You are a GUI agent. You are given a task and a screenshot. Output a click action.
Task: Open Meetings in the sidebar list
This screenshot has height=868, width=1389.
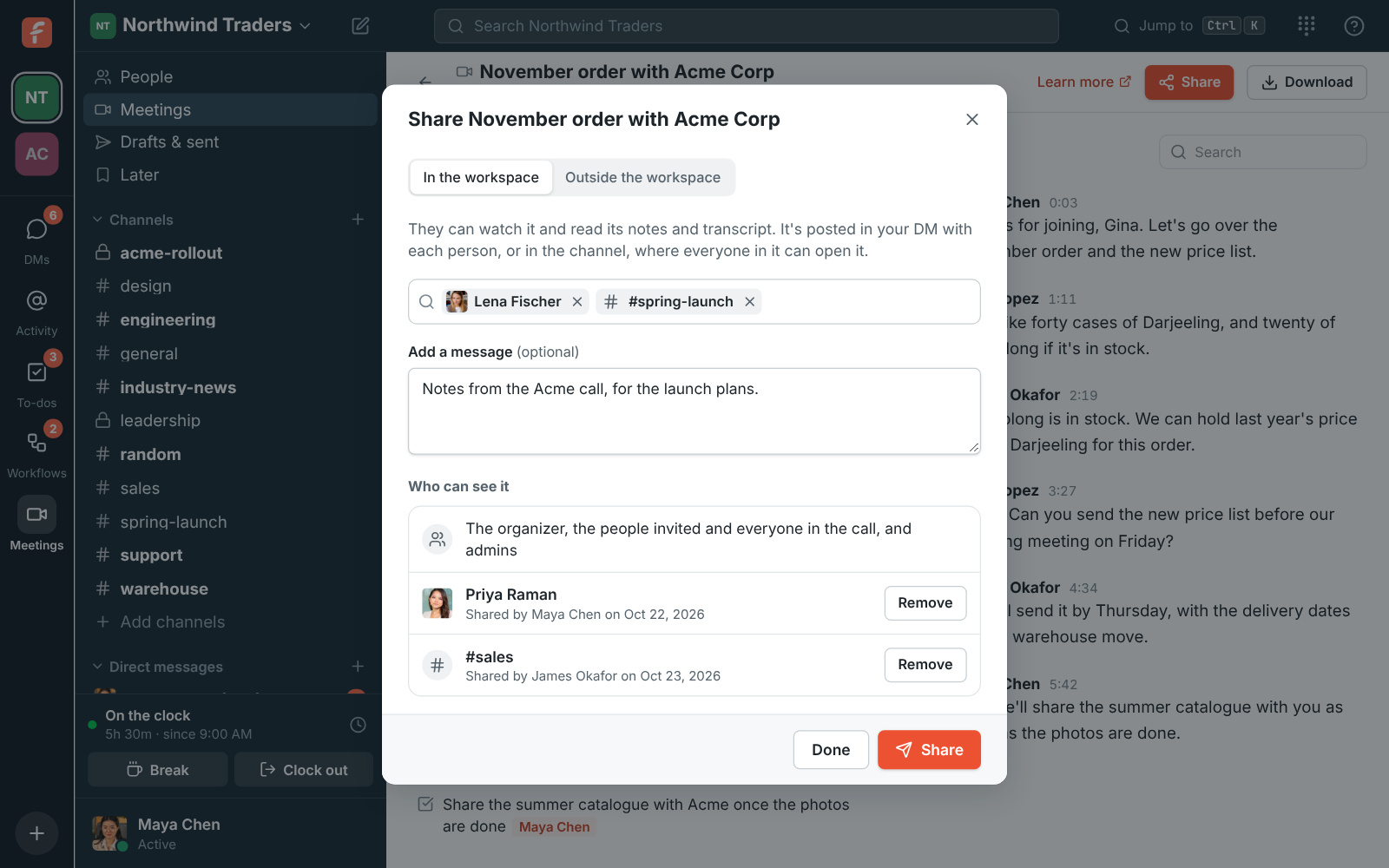pos(230,109)
